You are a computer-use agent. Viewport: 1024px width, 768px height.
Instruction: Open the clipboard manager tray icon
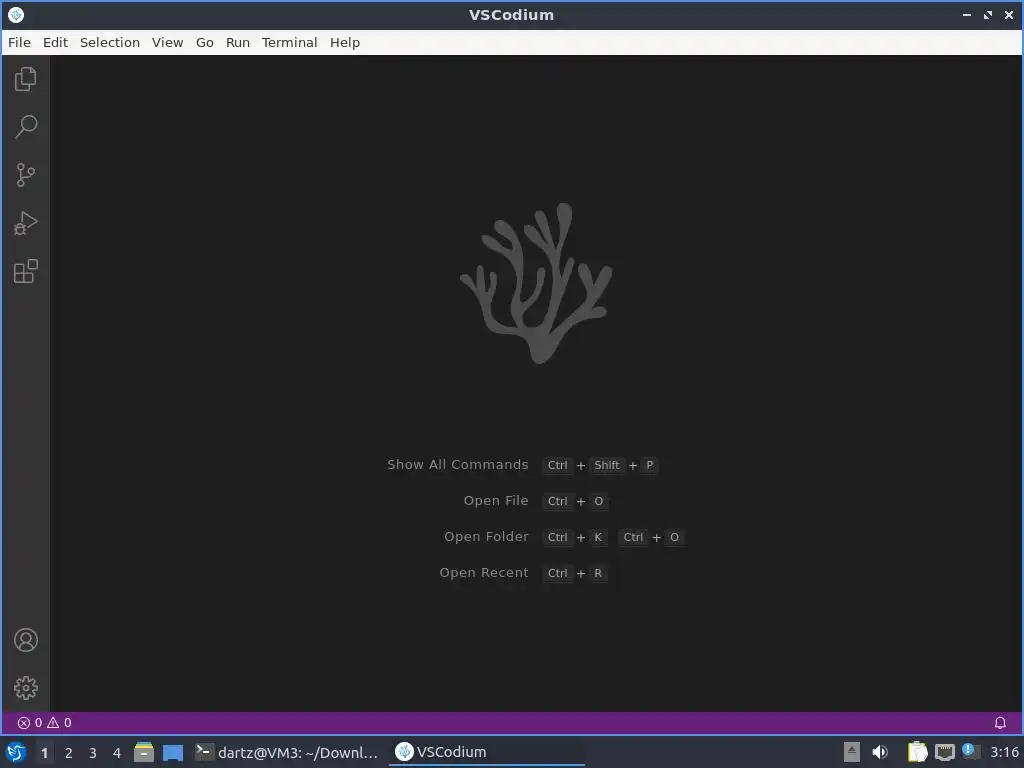[918, 752]
